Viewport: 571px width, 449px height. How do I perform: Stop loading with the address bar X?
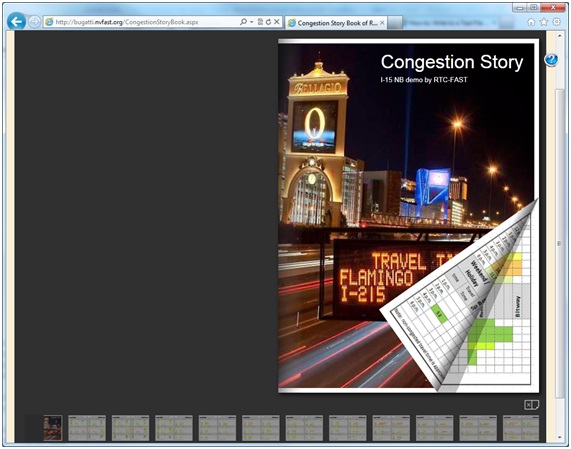click(x=277, y=22)
